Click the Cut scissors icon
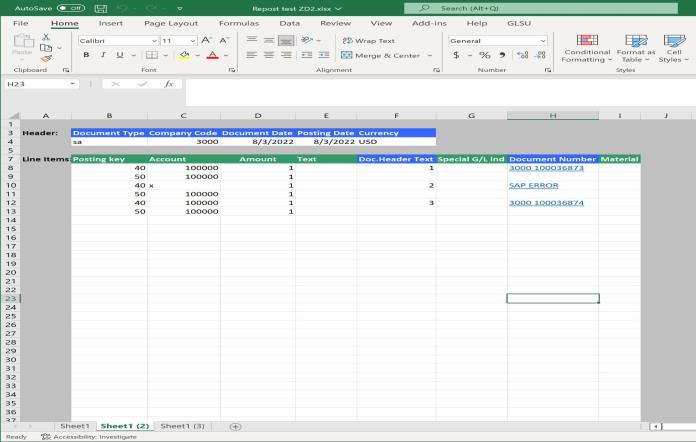Image resolution: width=696 pixels, height=442 pixels. [46, 37]
